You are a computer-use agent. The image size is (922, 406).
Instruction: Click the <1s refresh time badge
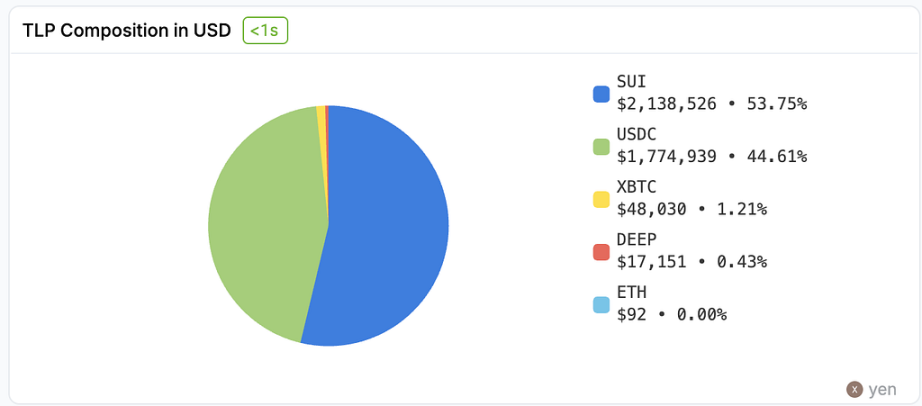(x=265, y=31)
